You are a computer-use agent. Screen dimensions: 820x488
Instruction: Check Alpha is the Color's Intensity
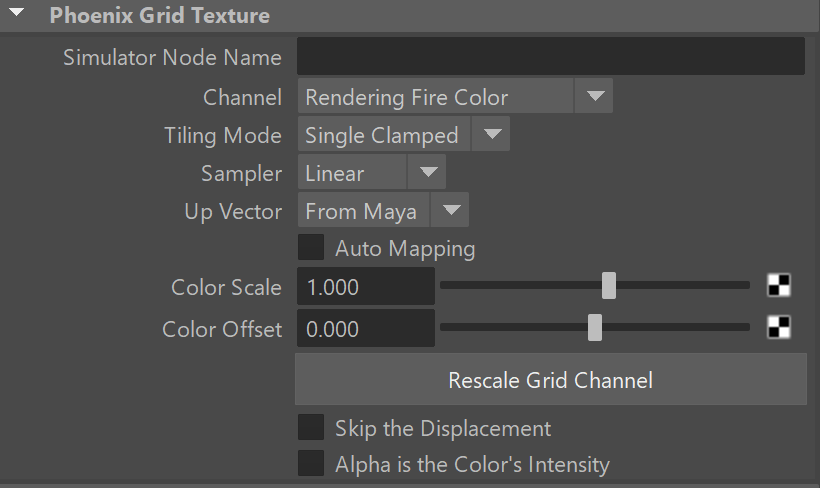[x=311, y=463]
